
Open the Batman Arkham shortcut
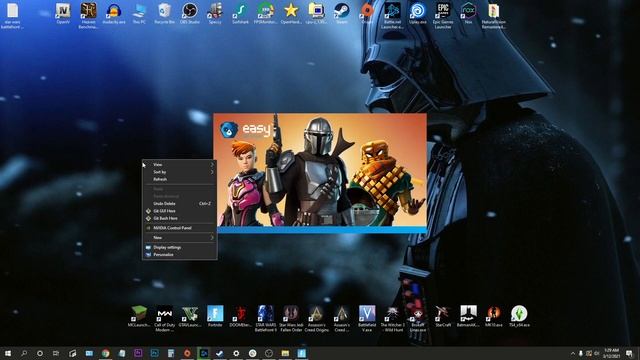coord(468,317)
